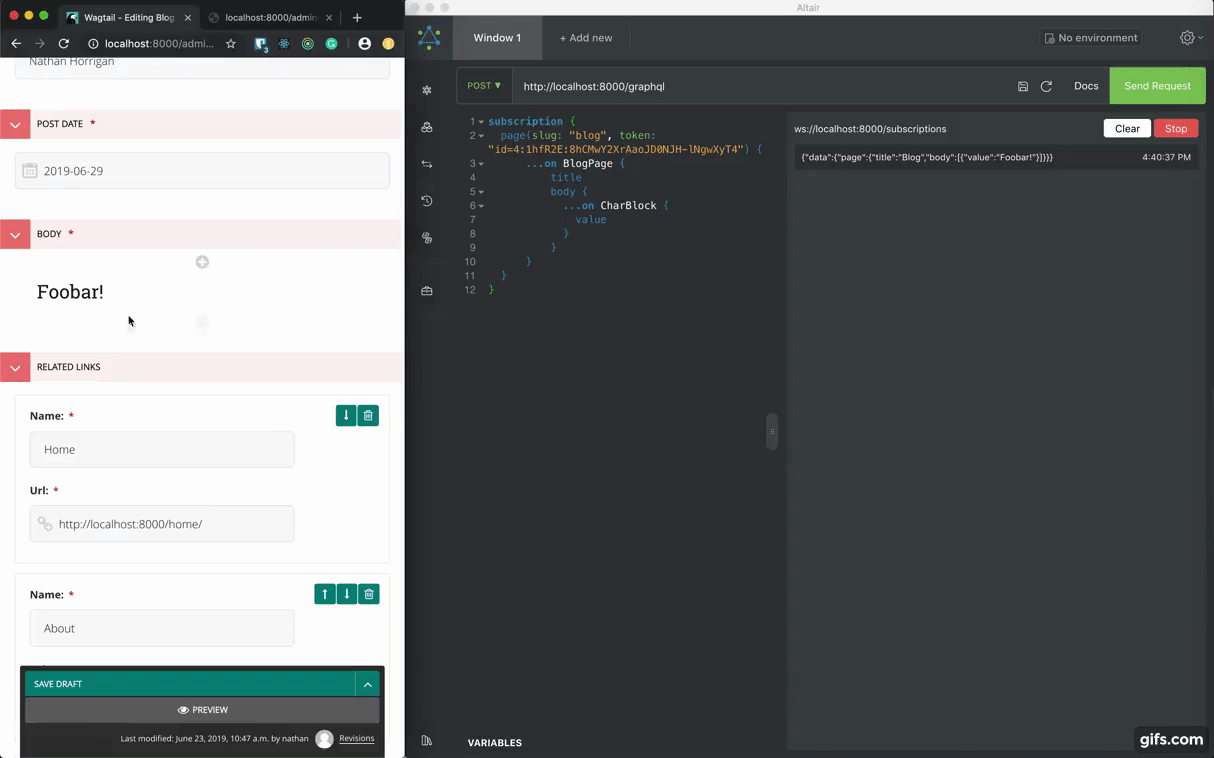The width and height of the screenshot is (1214, 758).
Task: Fold the subscription block at line 1
Action: tap(481, 122)
